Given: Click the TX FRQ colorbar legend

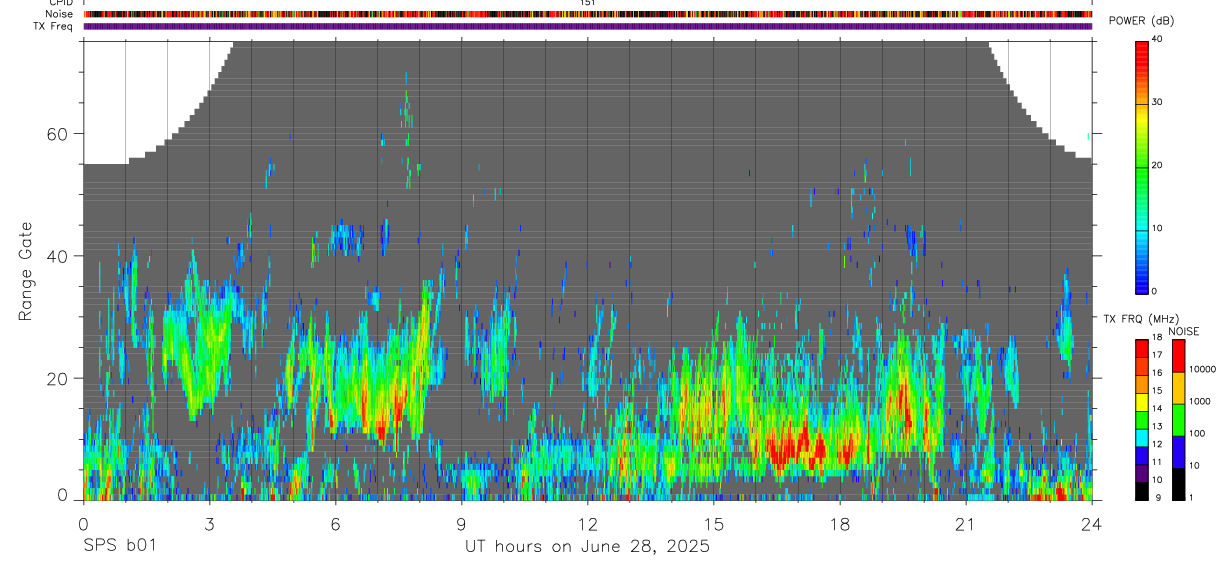Looking at the screenshot, I should [x=1142, y=420].
